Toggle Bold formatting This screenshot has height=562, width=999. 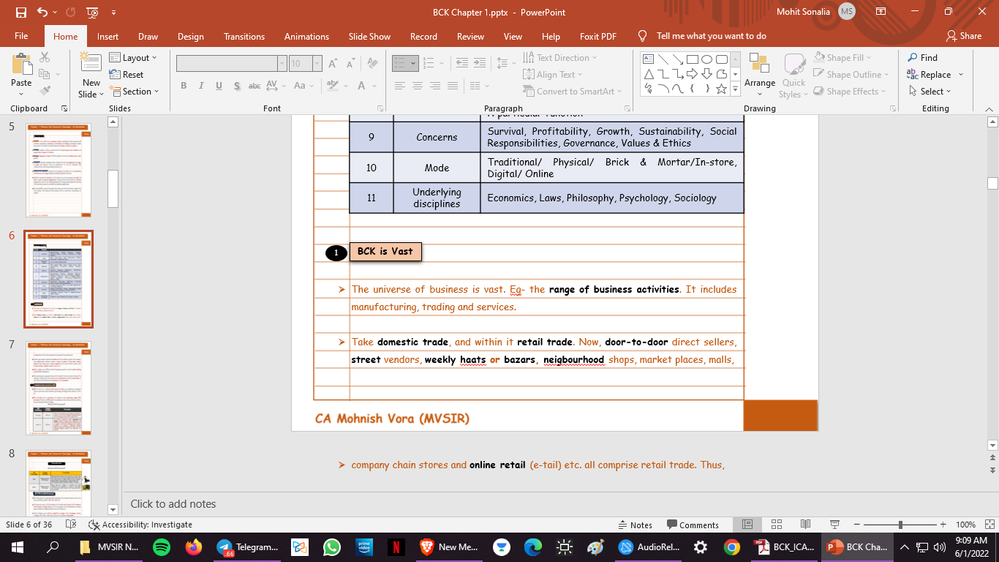click(183, 86)
